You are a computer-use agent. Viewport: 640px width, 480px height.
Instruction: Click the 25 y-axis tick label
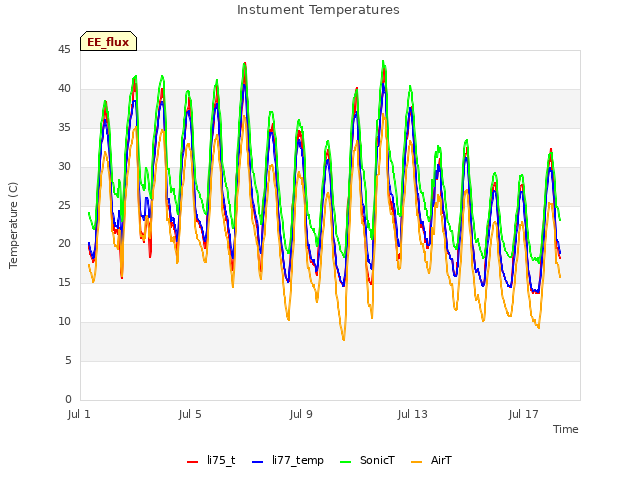point(64,205)
